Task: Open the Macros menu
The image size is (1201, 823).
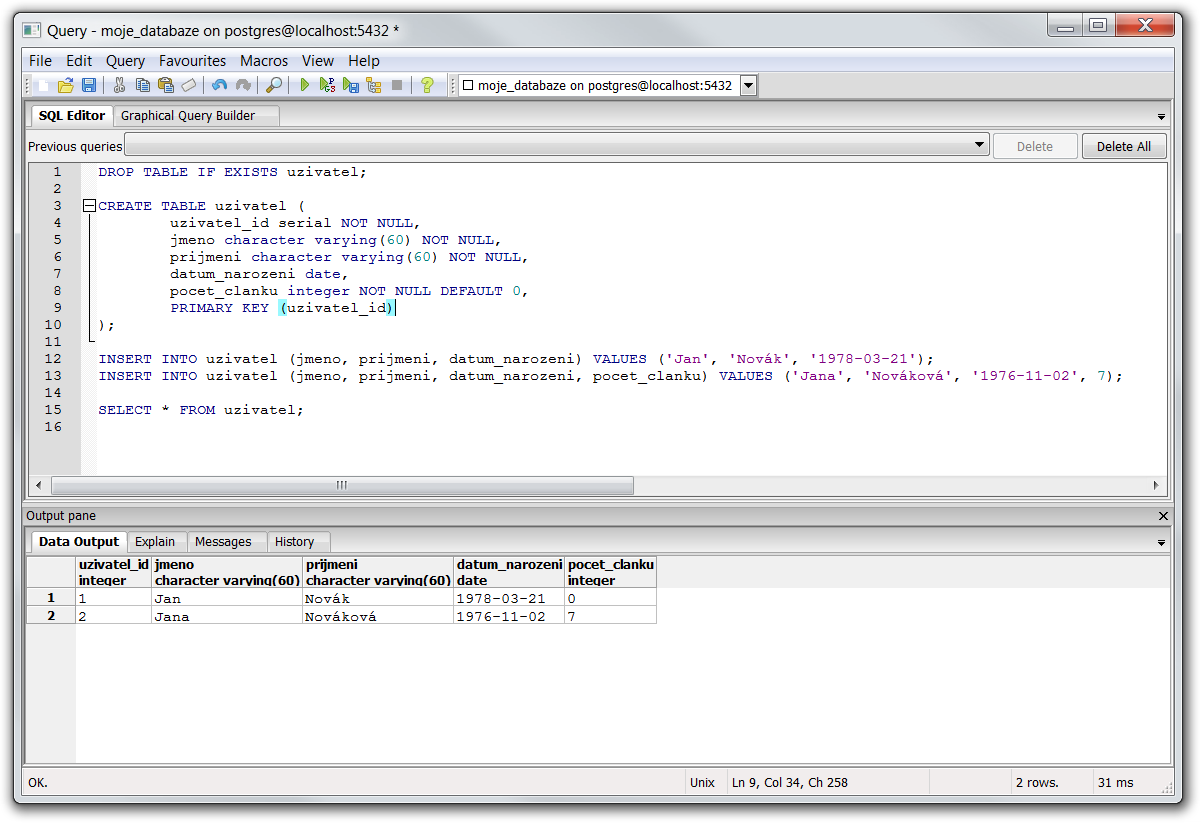Action: [x=264, y=61]
